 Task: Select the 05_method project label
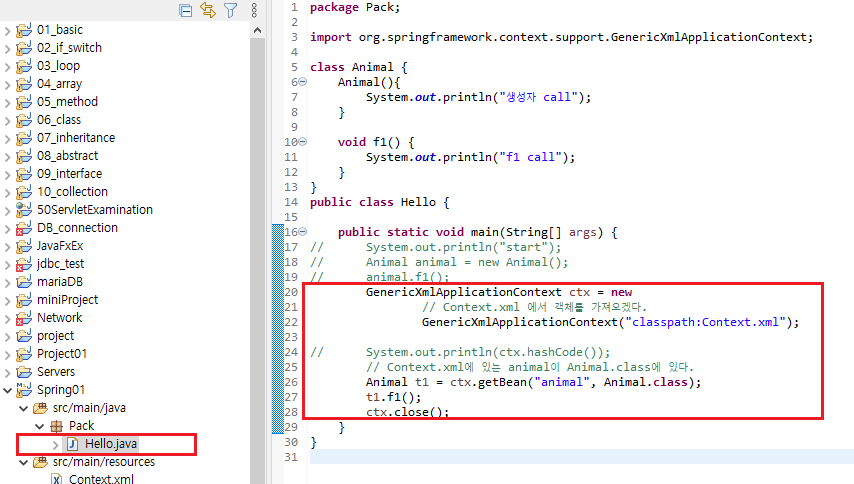tap(68, 102)
